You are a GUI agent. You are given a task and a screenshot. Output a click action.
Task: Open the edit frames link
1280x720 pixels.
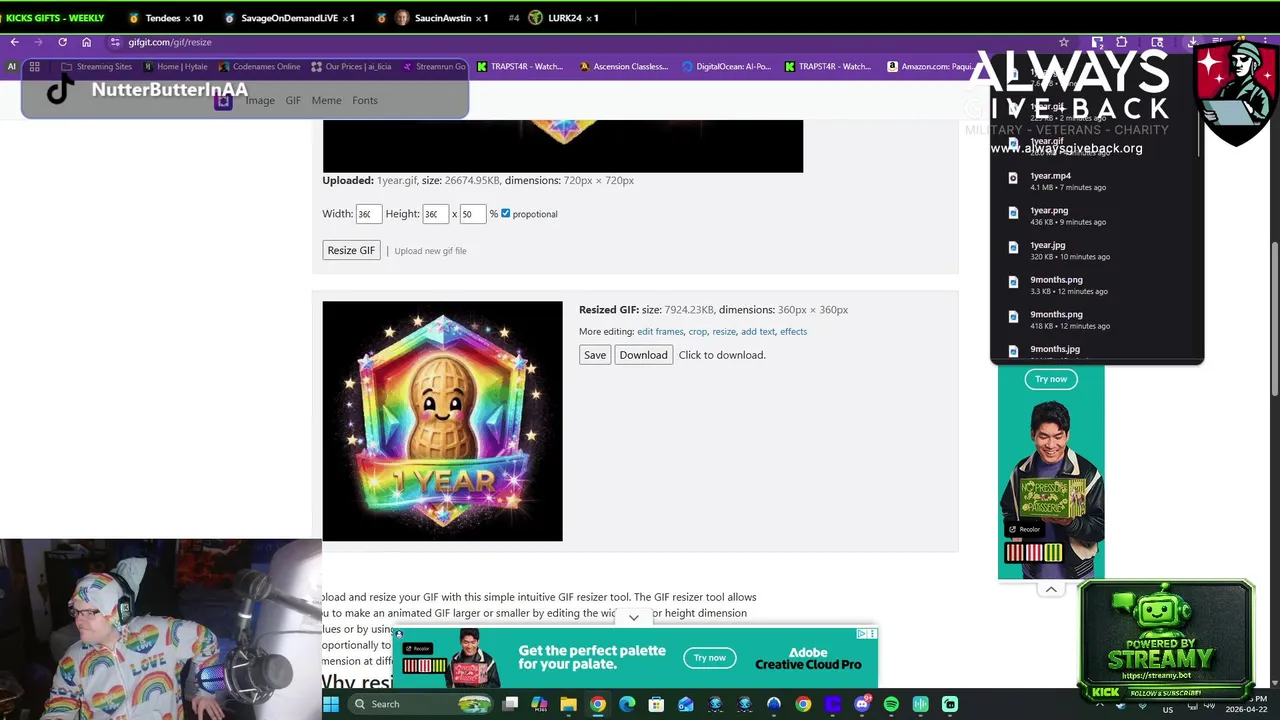(x=660, y=332)
